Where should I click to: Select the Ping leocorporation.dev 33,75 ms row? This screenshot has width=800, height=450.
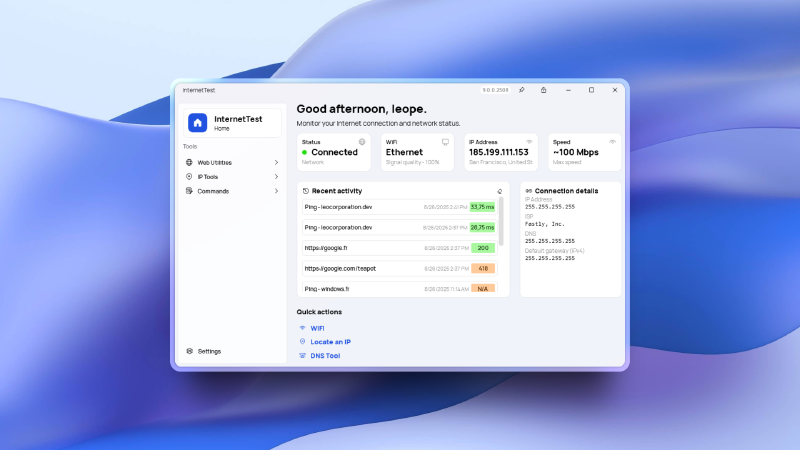[399, 207]
